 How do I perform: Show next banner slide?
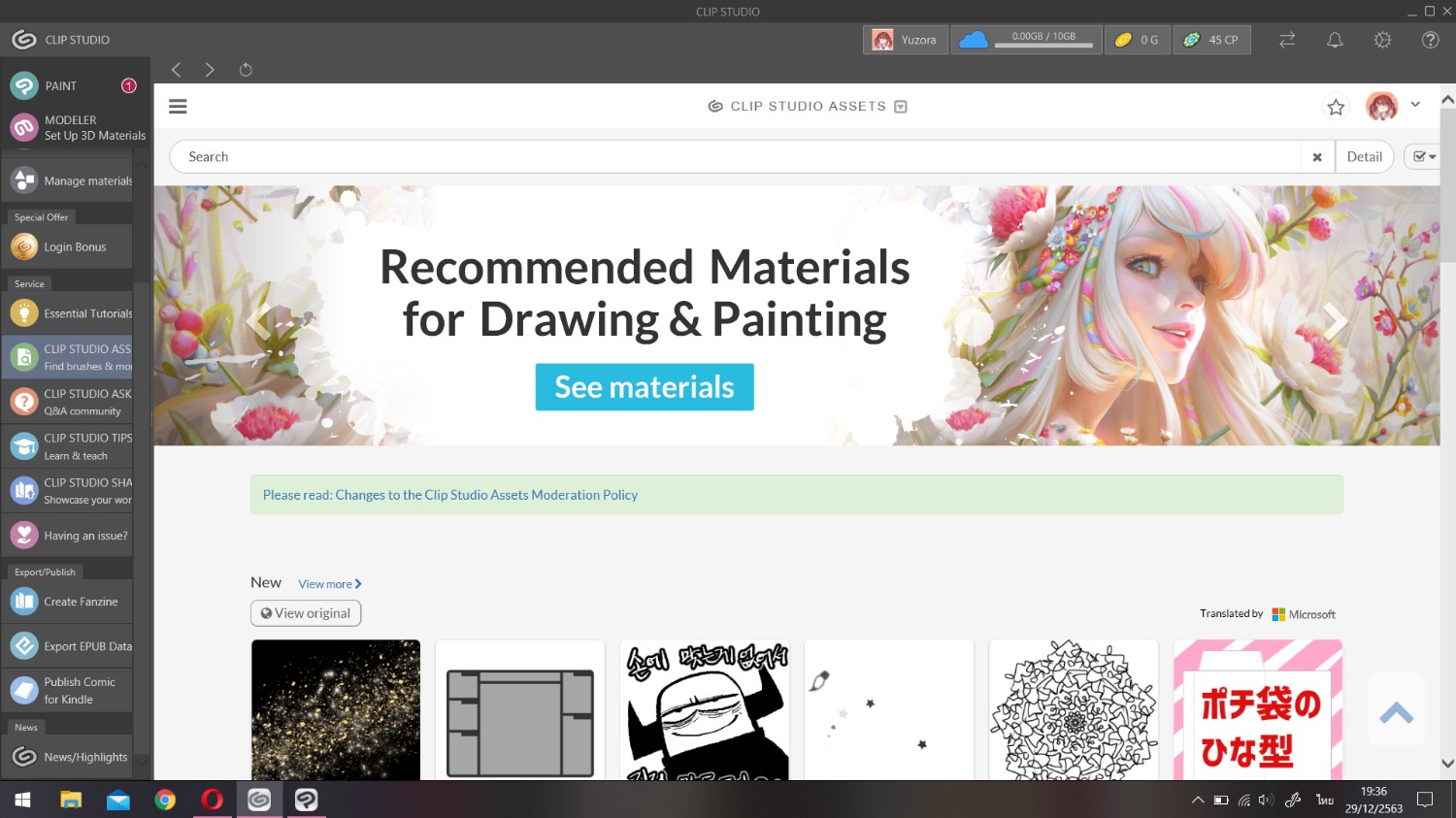tap(1336, 320)
